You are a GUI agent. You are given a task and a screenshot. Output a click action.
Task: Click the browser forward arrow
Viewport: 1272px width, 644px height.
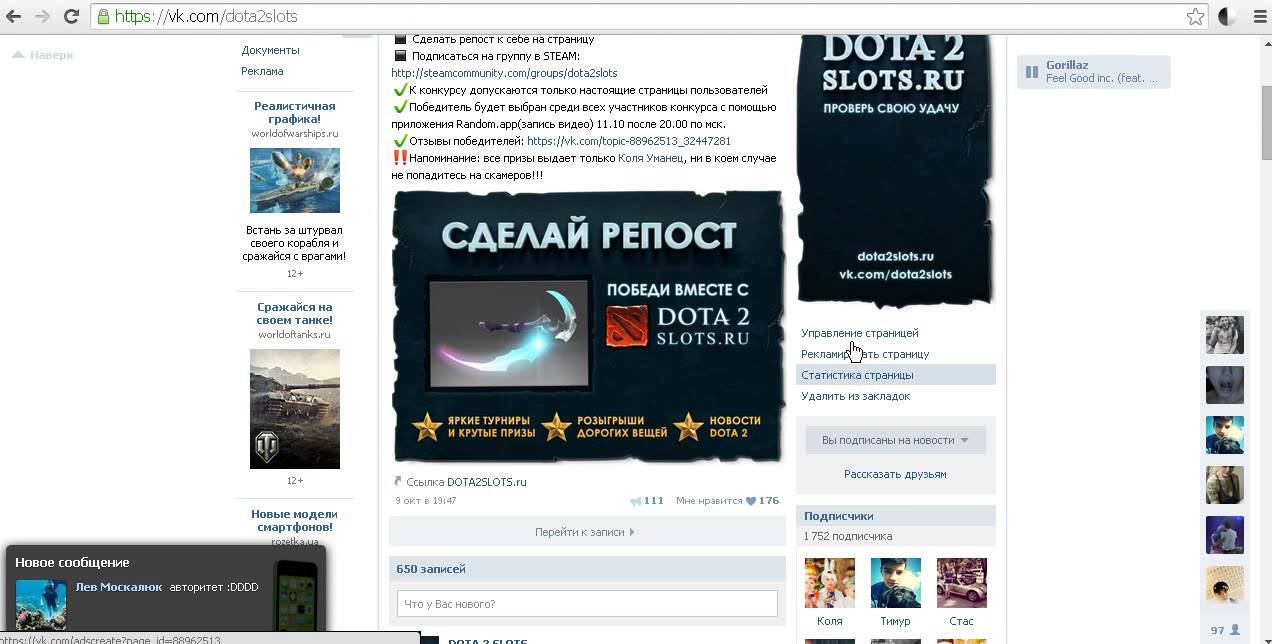pos(42,16)
